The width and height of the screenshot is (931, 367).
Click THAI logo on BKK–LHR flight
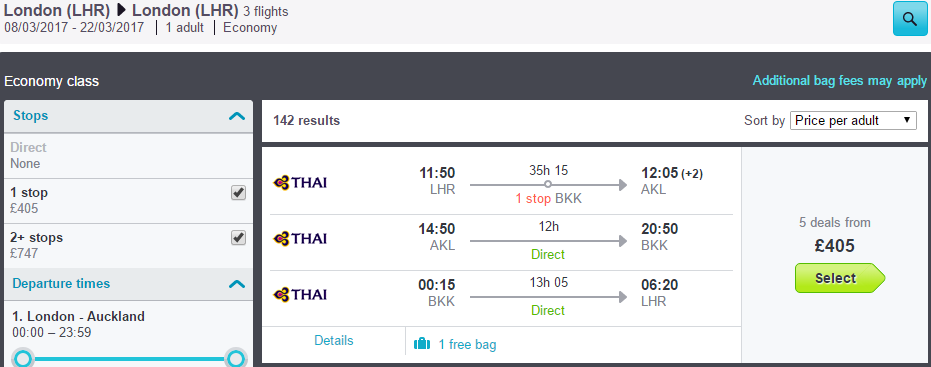point(300,295)
